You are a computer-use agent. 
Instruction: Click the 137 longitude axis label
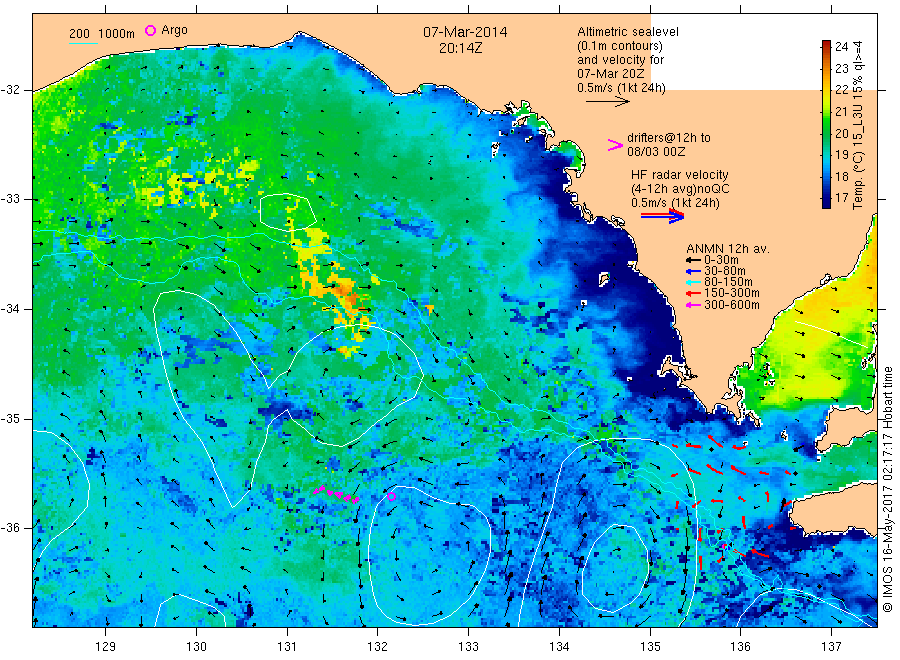(831, 647)
